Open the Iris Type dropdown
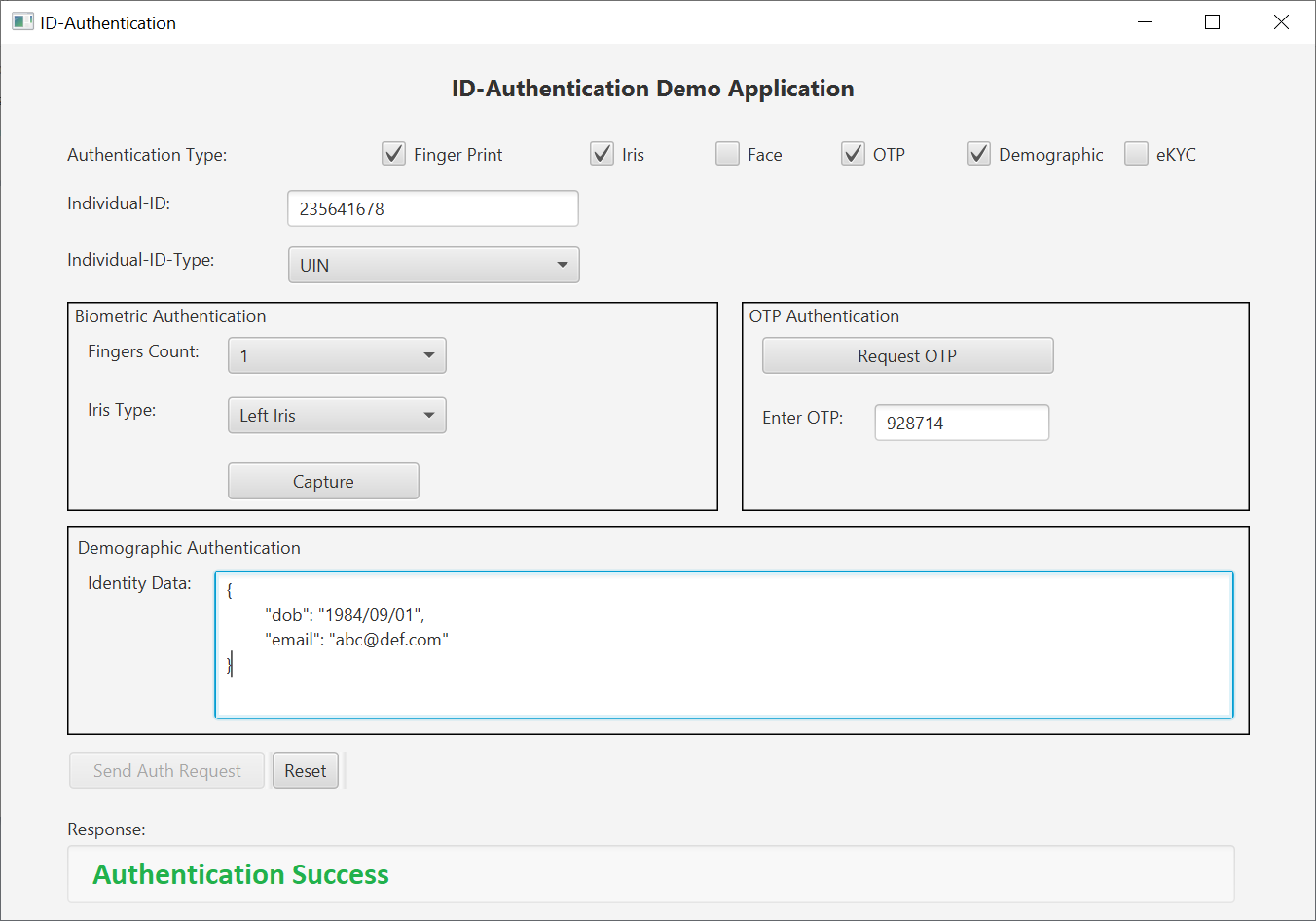The height and width of the screenshot is (921, 1316). [337, 415]
